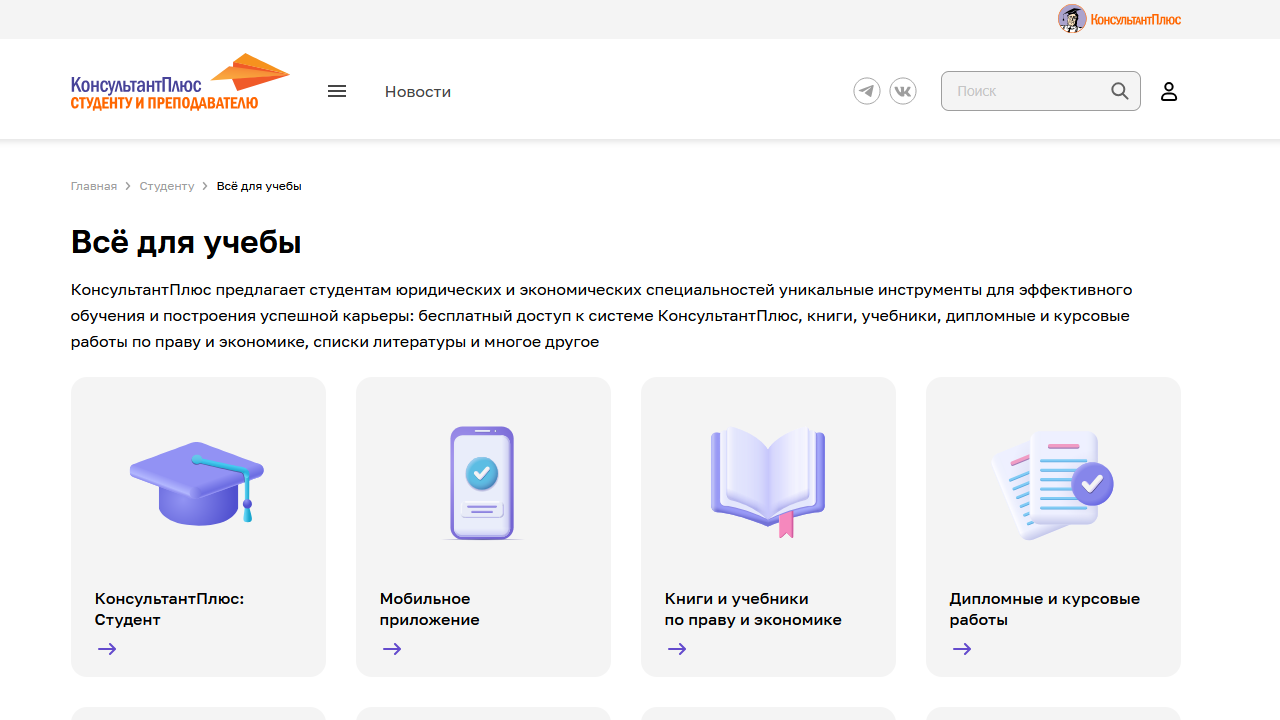Open the VK social media icon

pos(902,91)
